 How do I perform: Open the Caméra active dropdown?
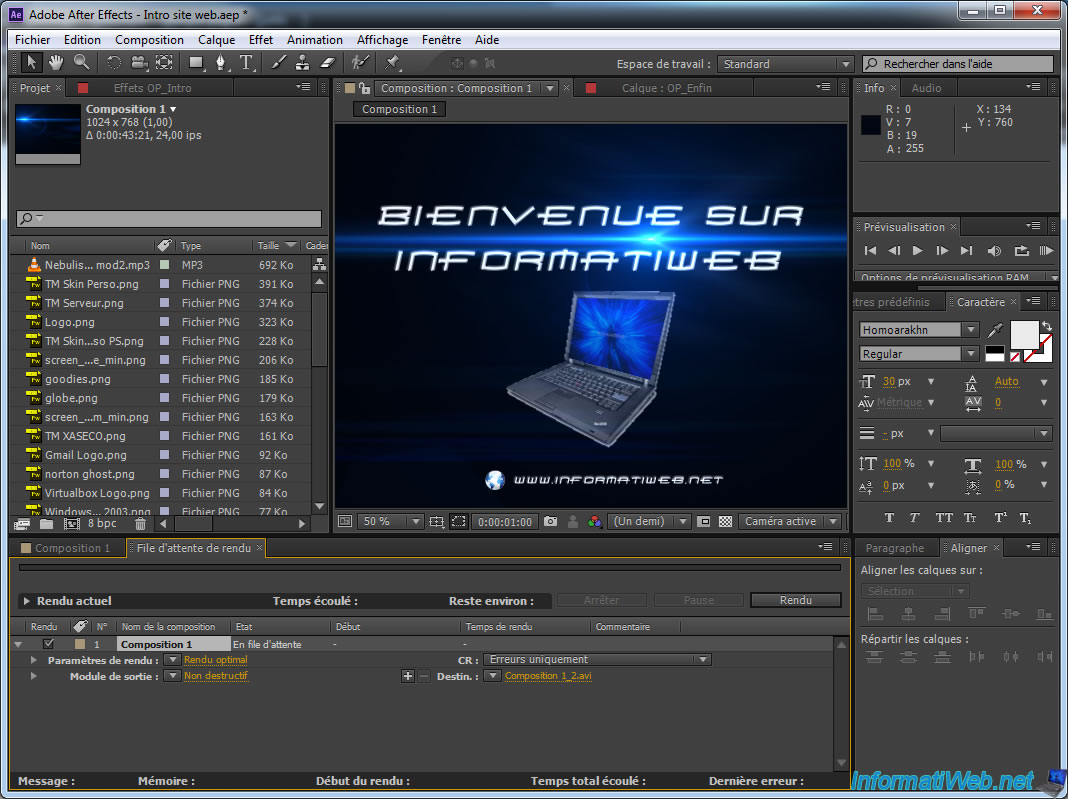789,522
